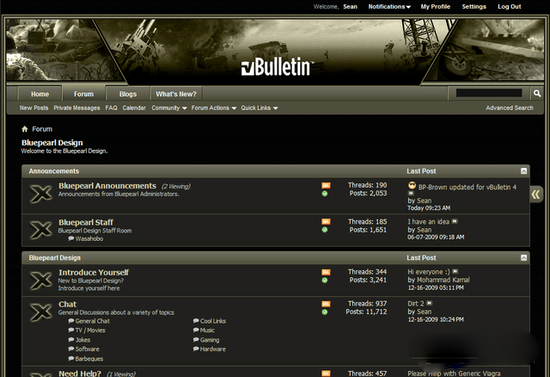Go to last post icon next to Dirt 2
This screenshot has height=377, width=550.
coord(429,303)
